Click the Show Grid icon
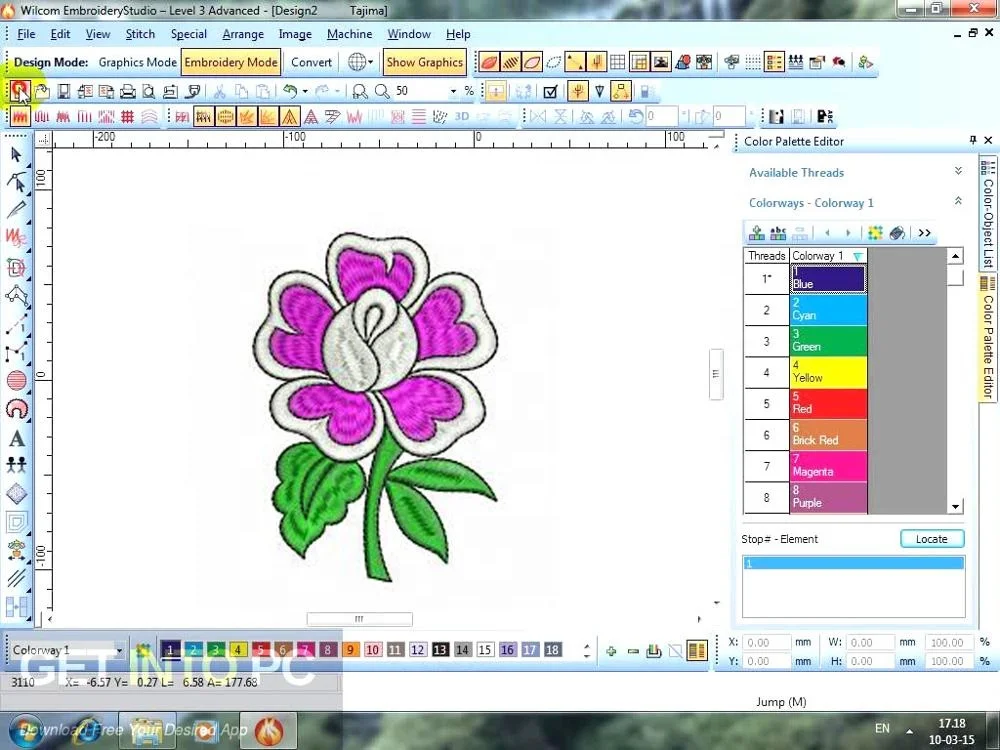The height and width of the screenshot is (750, 1000). [618, 62]
